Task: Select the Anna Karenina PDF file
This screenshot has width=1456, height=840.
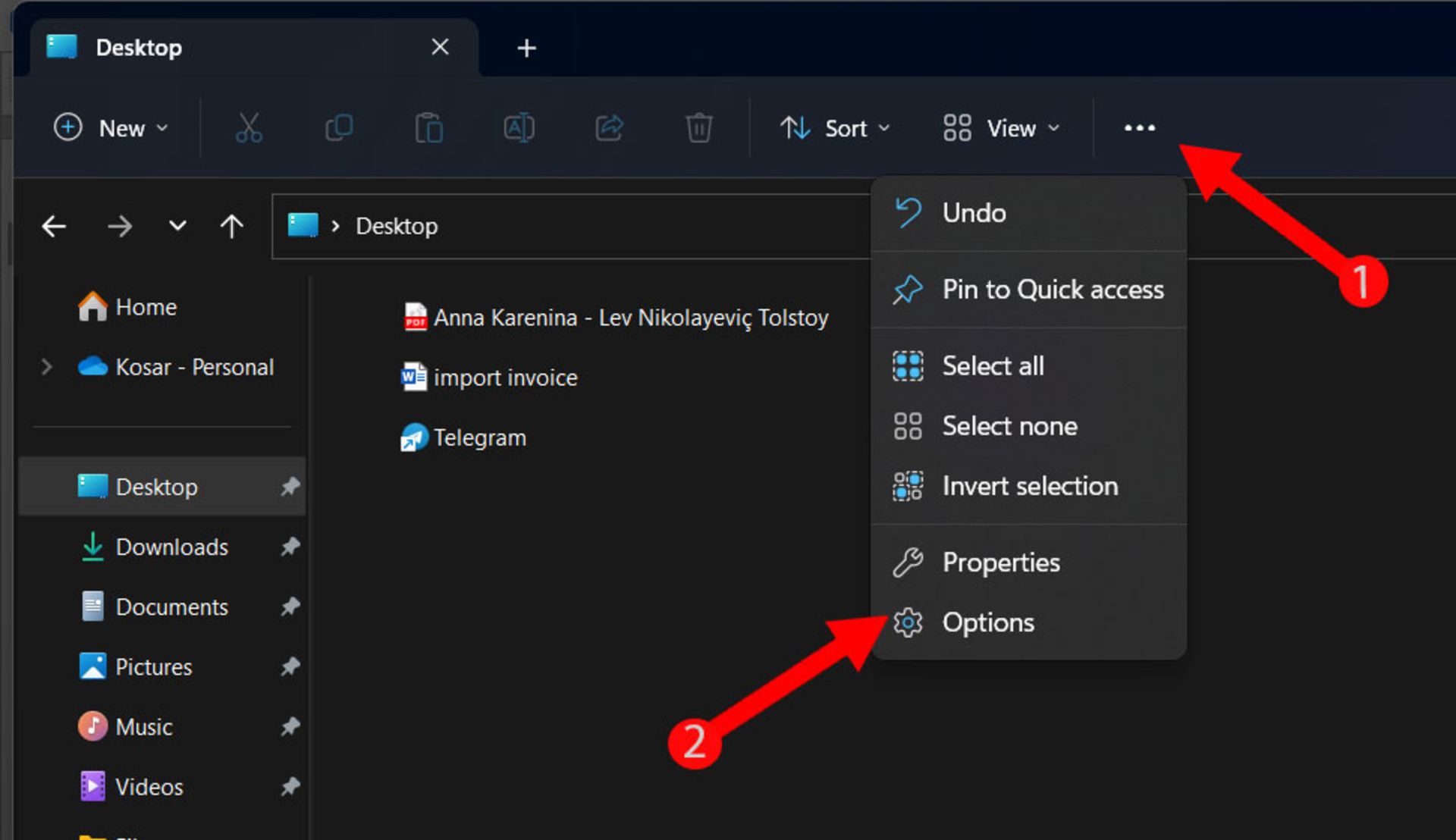Action: 615,318
